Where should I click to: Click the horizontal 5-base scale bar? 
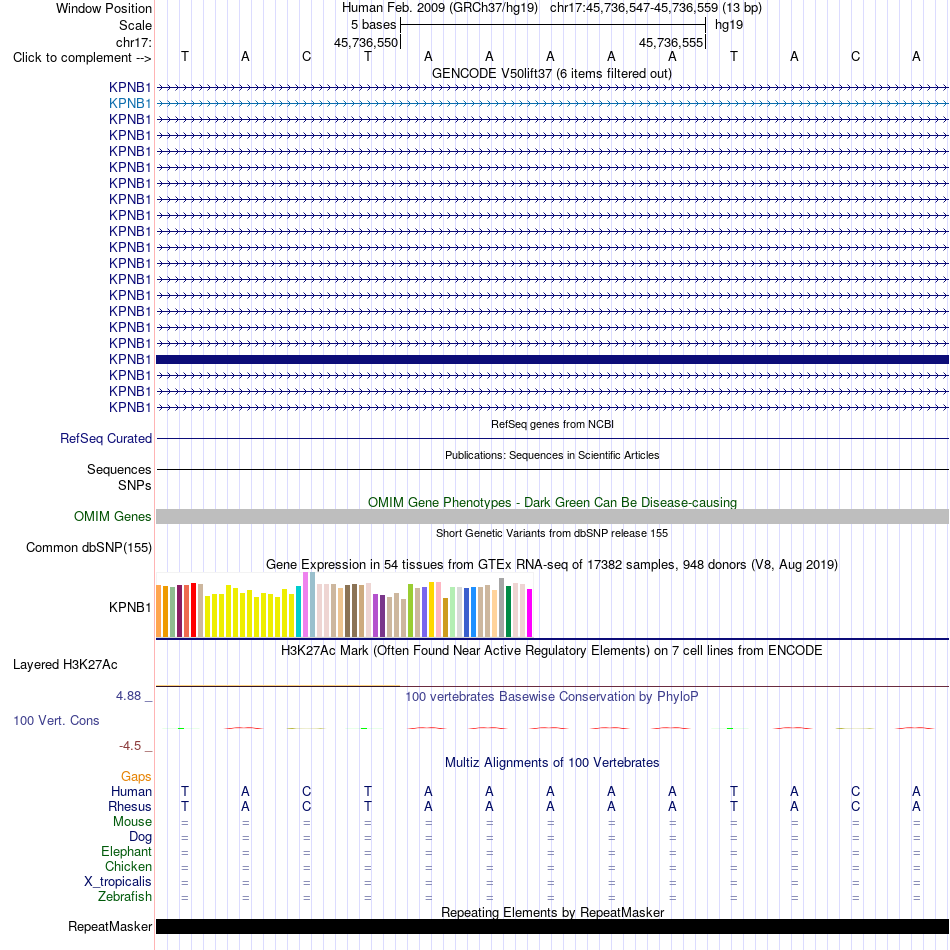pyautogui.click(x=553, y=25)
